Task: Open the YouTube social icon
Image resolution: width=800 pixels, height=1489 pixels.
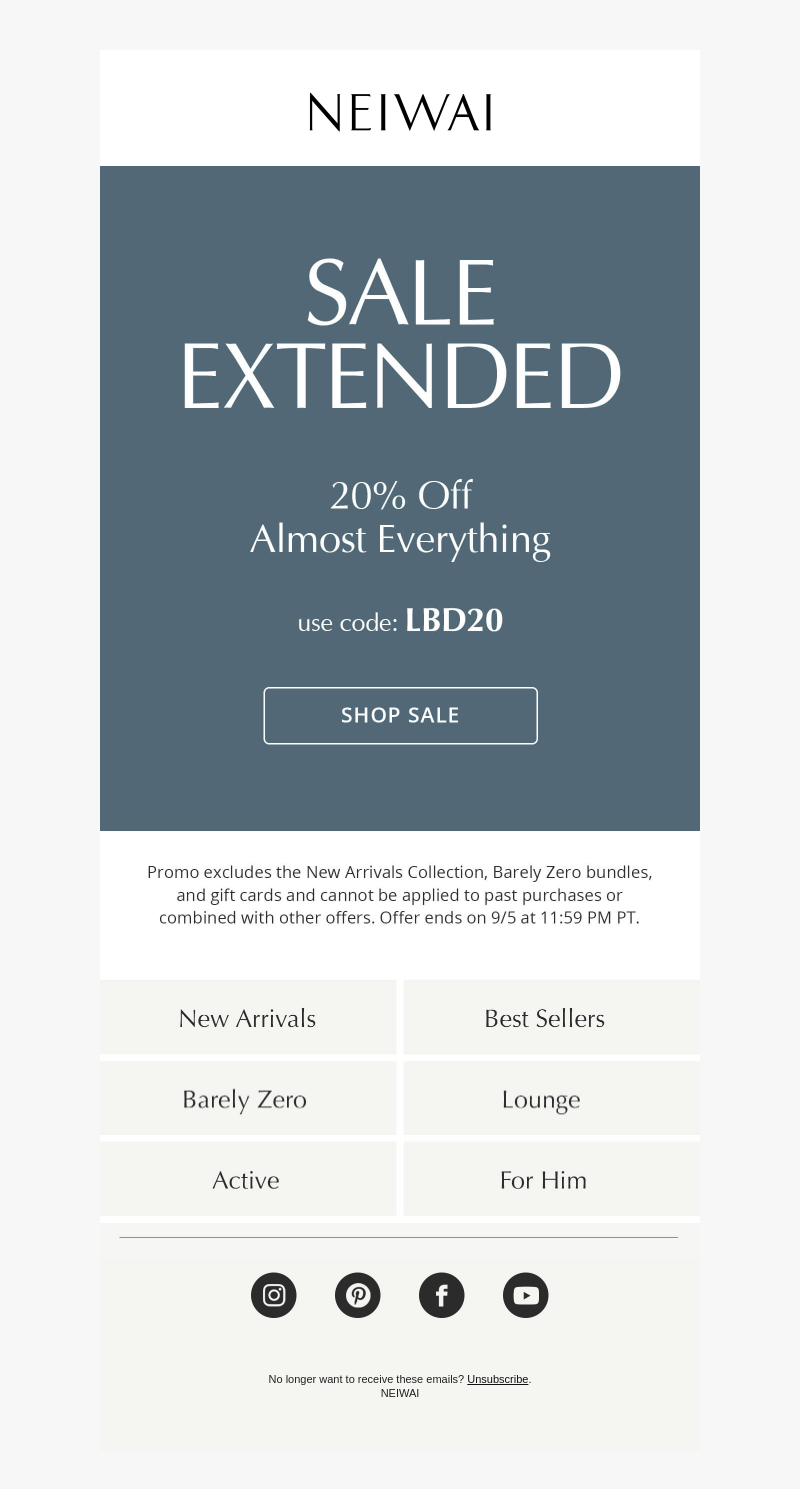Action: point(526,1295)
